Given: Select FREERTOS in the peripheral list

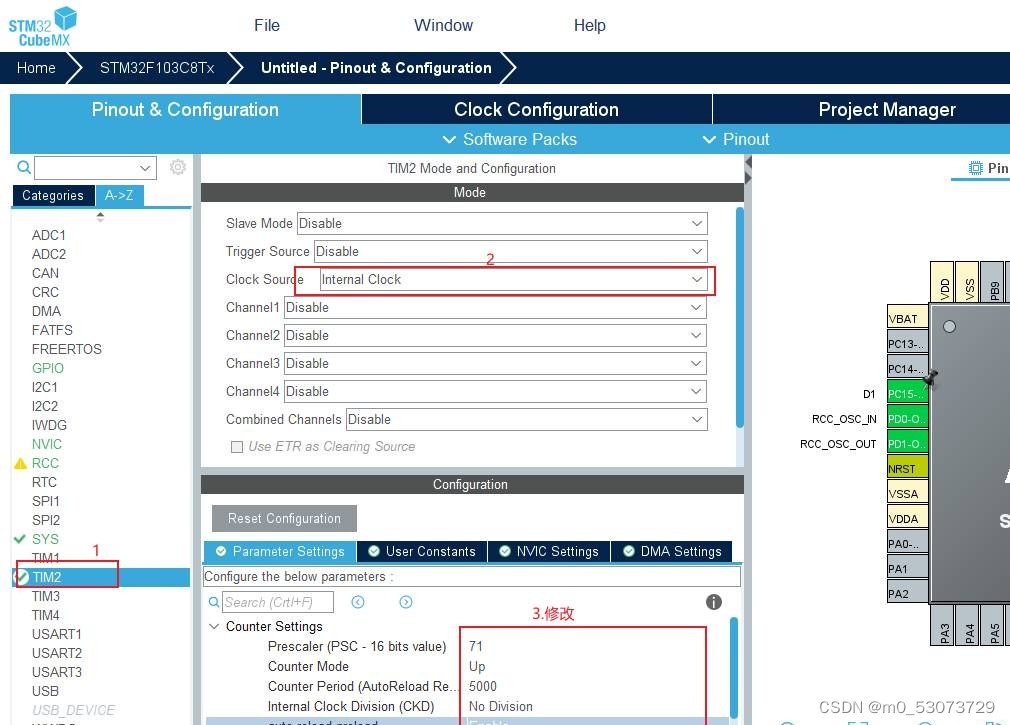Looking at the screenshot, I should click(66, 349).
